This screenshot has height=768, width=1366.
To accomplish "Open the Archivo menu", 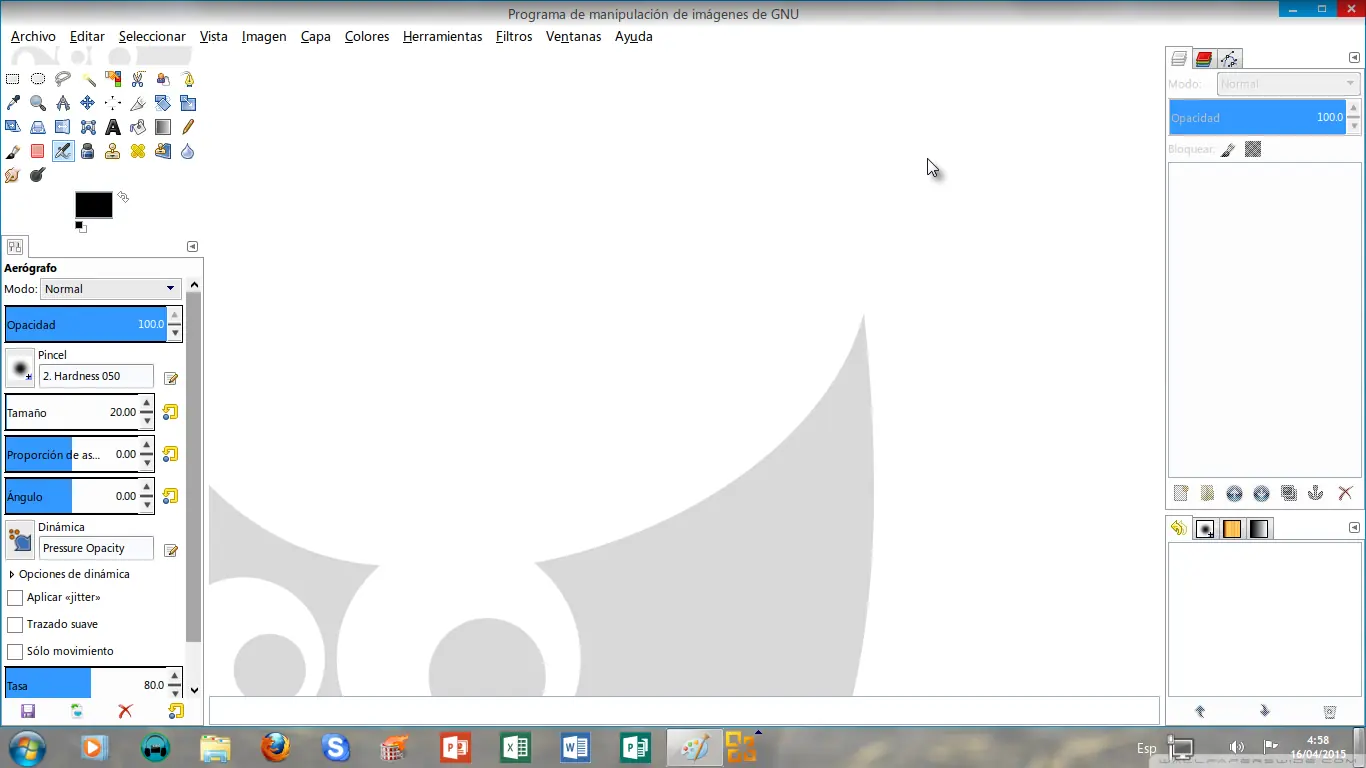I will [x=33, y=36].
